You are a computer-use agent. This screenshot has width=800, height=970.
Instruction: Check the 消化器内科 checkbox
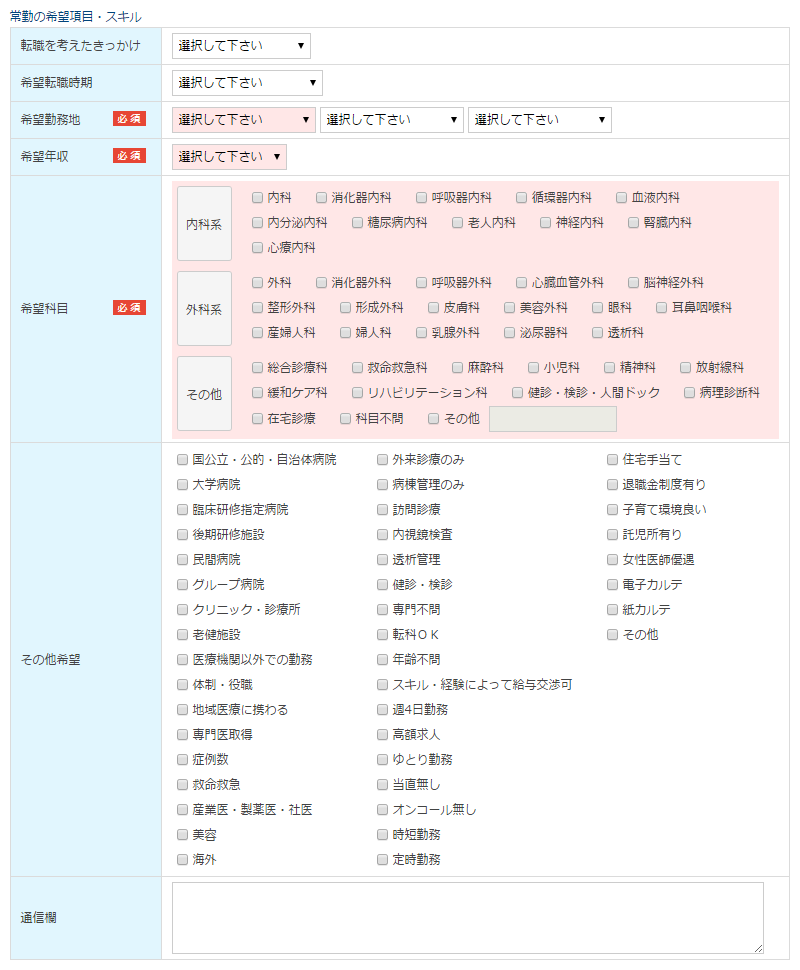pos(322,198)
